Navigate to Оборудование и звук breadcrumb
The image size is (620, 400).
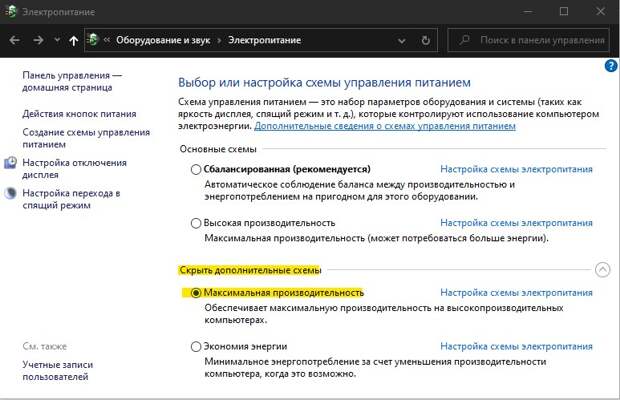(163, 40)
